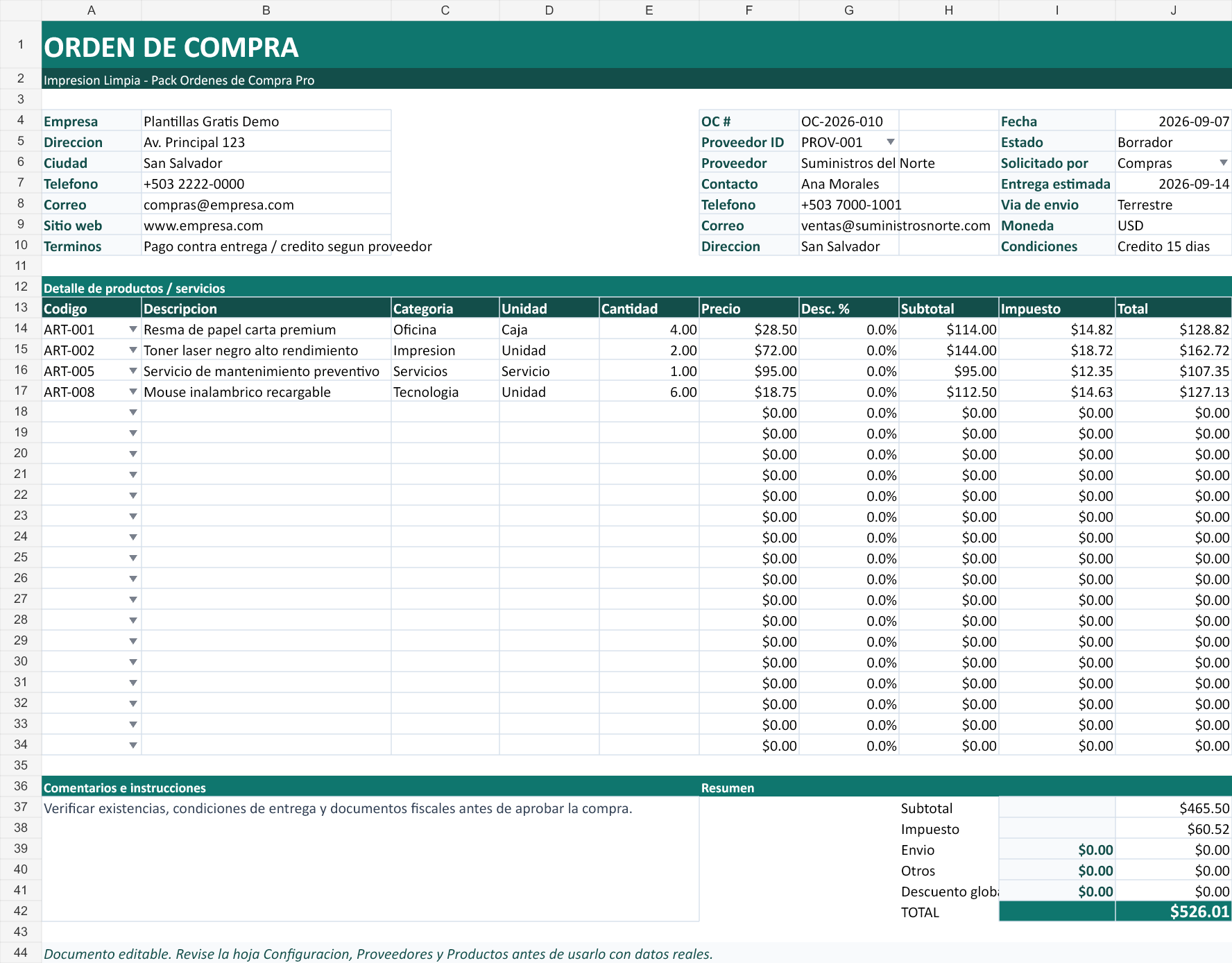Click "Mouse inalambrico recargable" description cell
1232x963 pixels.
tap(266, 391)
